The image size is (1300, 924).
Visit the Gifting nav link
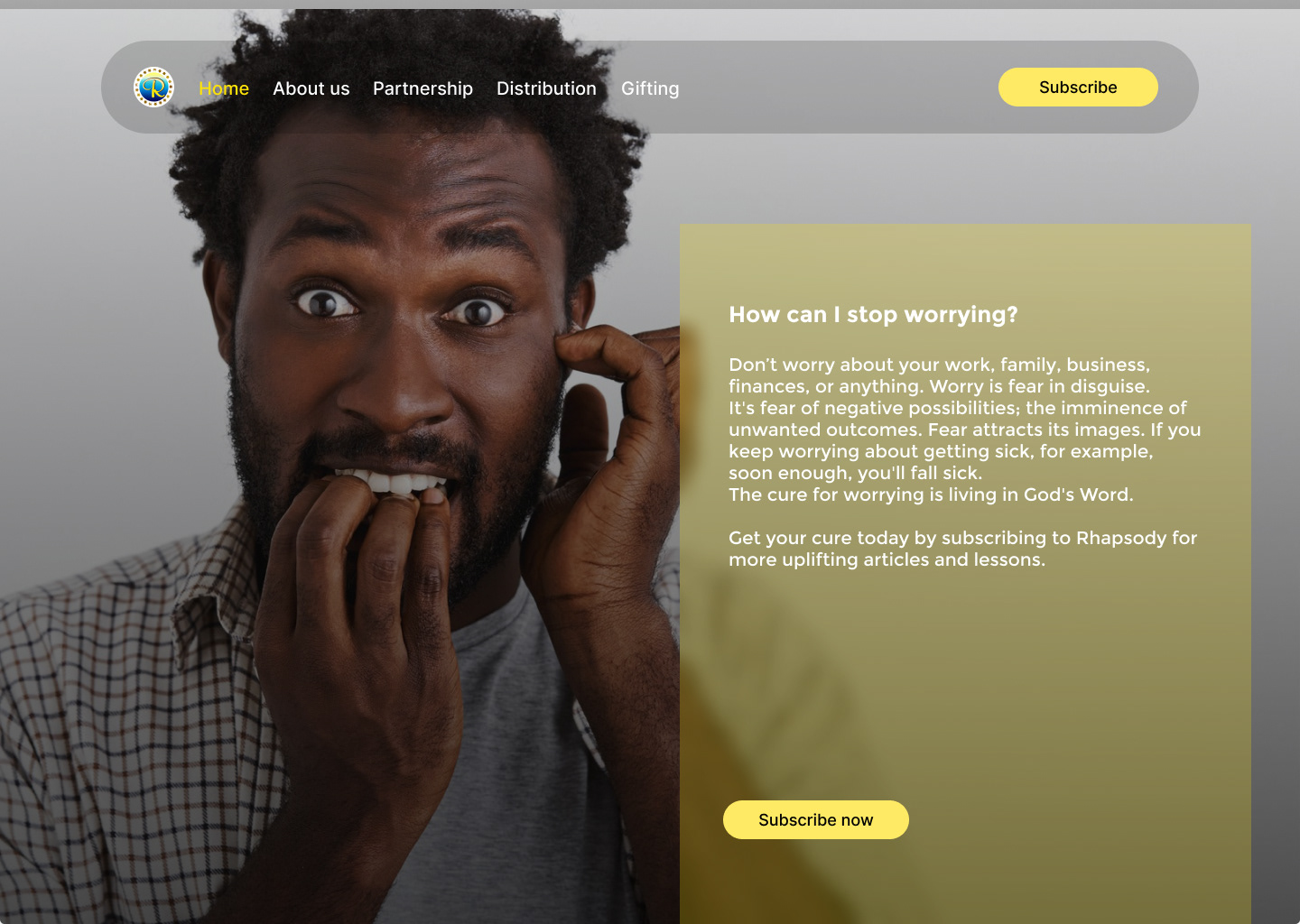click(650, 88)
